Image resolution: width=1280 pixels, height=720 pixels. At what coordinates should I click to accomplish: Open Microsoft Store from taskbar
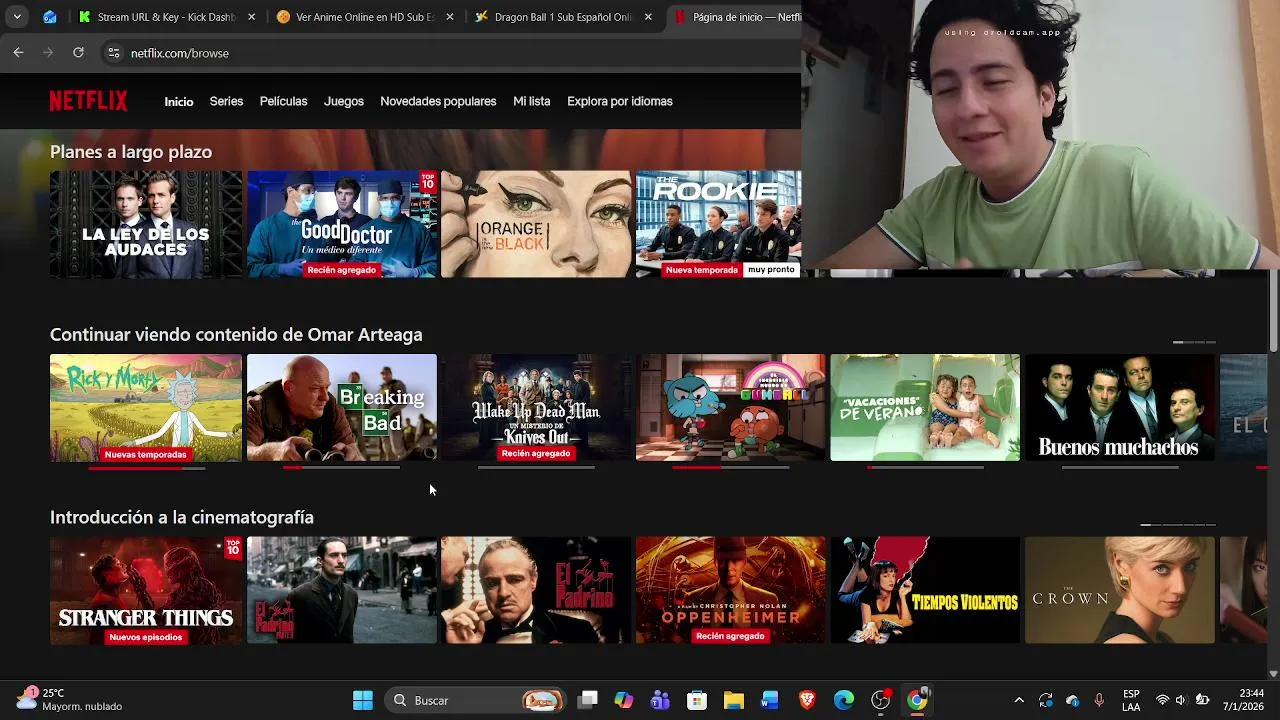697,700
